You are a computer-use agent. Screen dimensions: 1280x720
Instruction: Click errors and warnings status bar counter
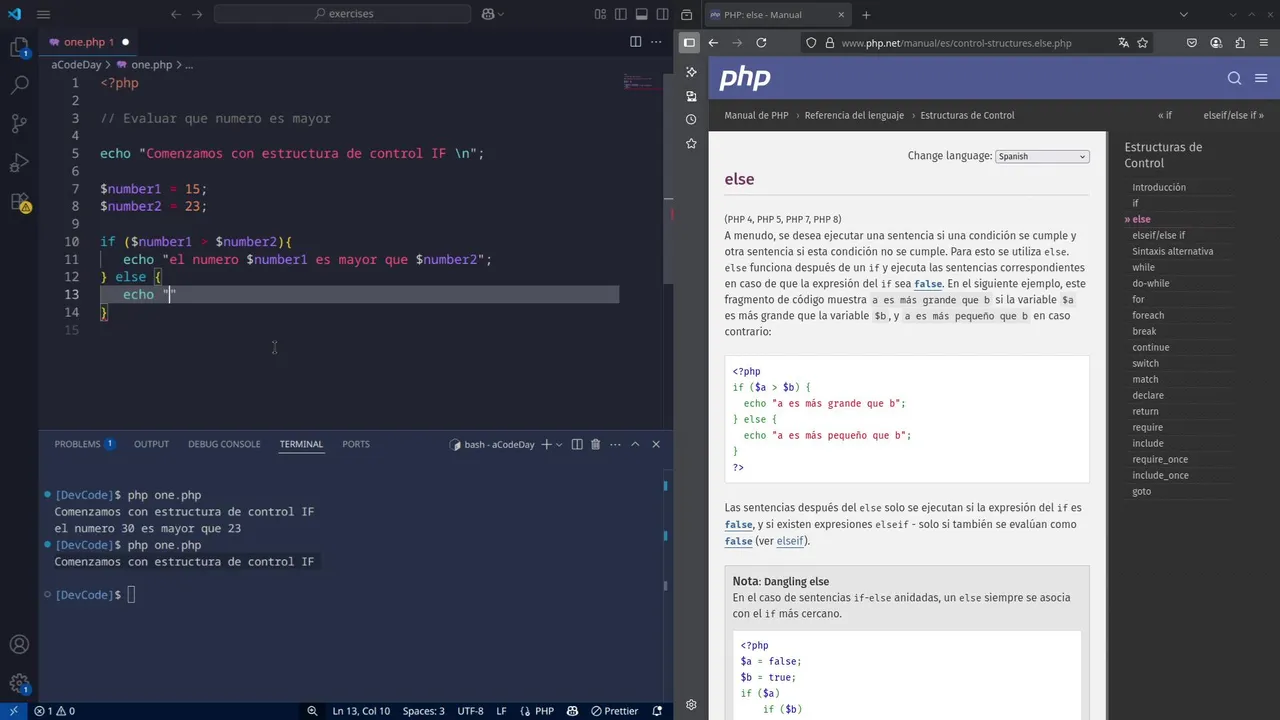pos(55,711)
